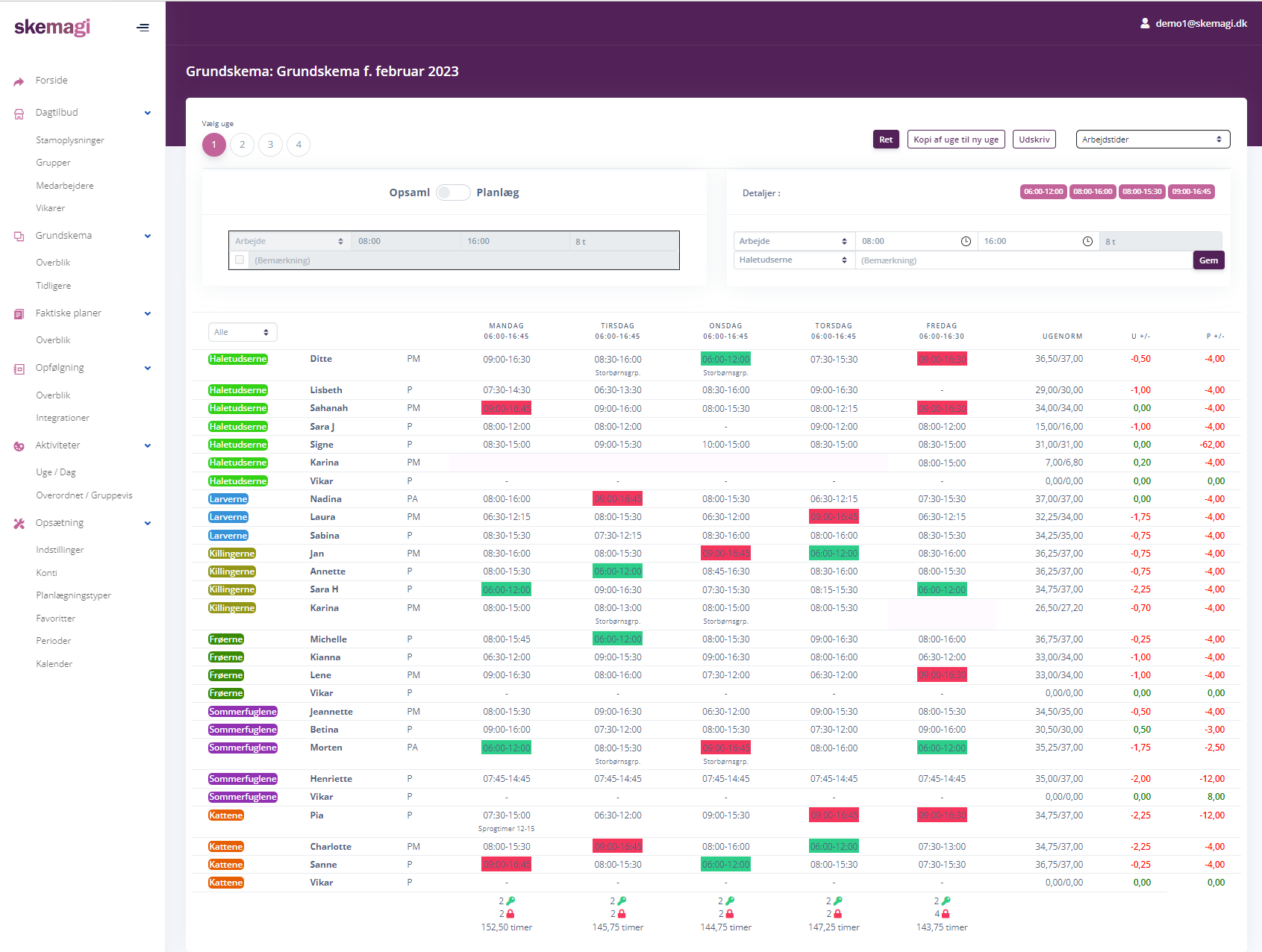Pick the 09:00-16:45 preset tag
The image size is (1262, 952).
click(1191, 192)
